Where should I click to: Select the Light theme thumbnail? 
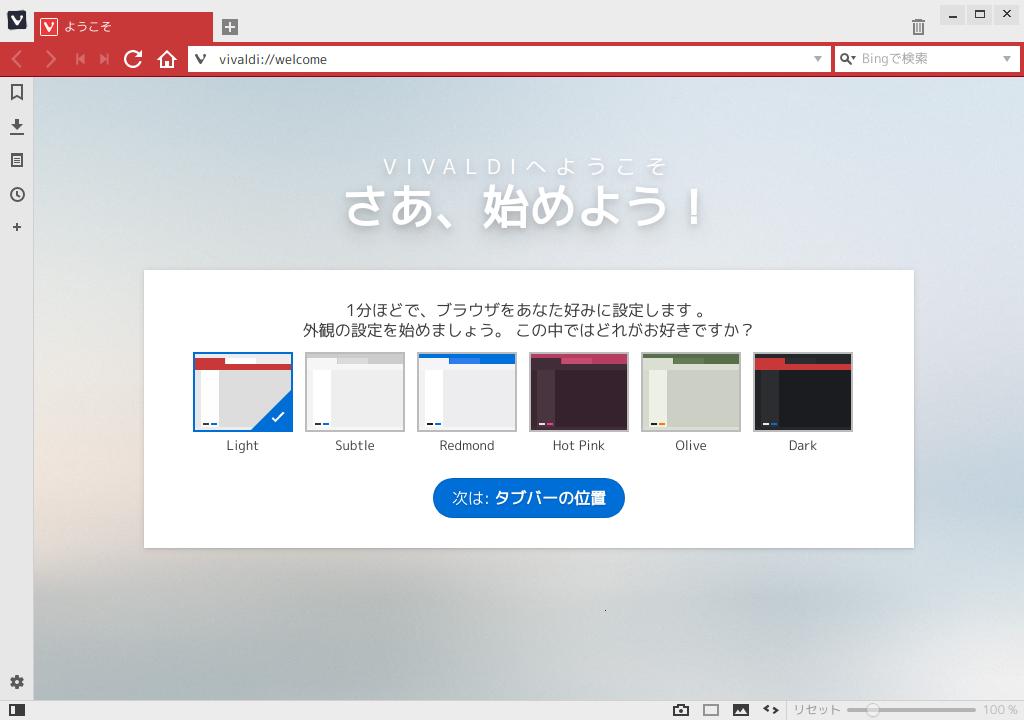[x=243, y=392]
